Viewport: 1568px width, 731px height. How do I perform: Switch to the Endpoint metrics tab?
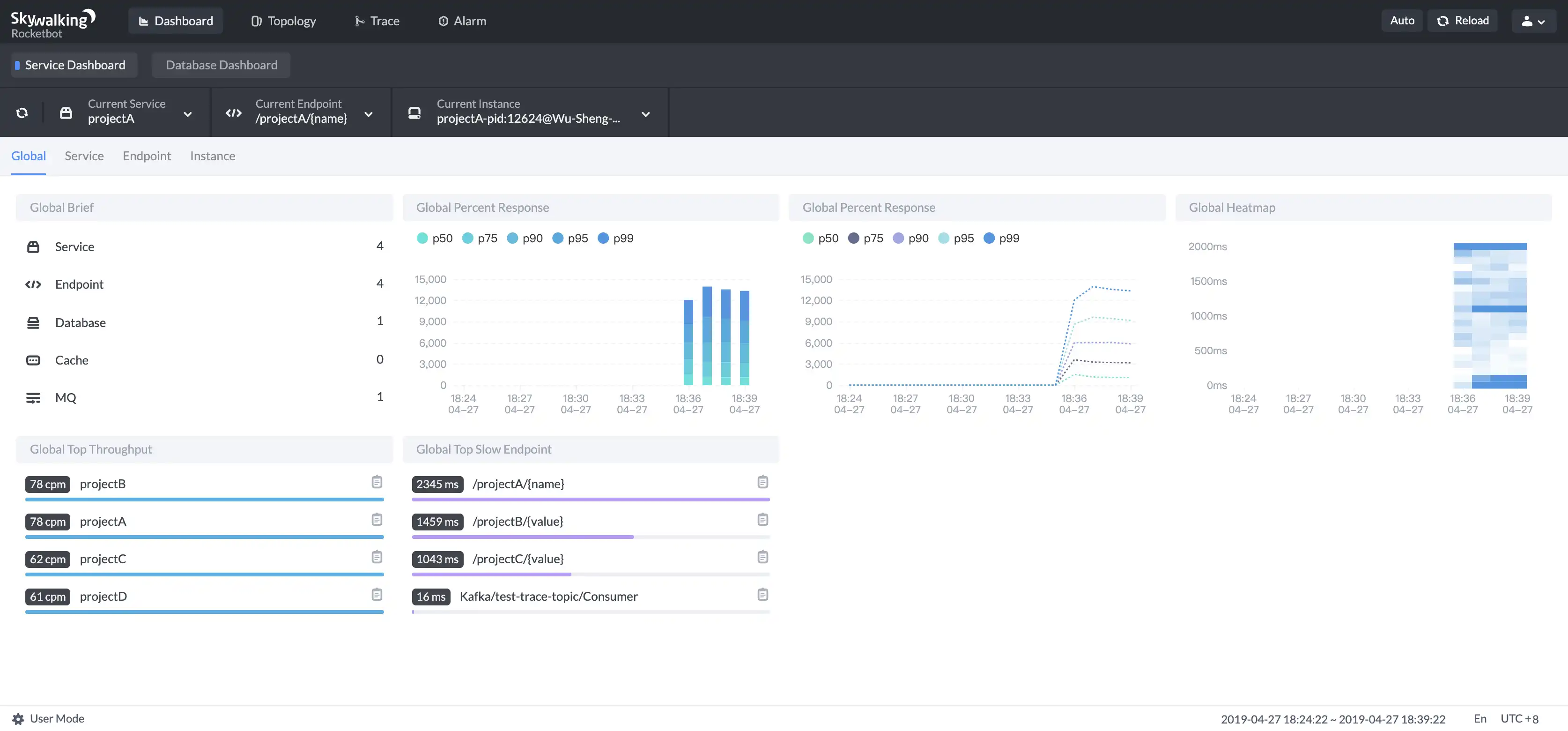(146, 156)
